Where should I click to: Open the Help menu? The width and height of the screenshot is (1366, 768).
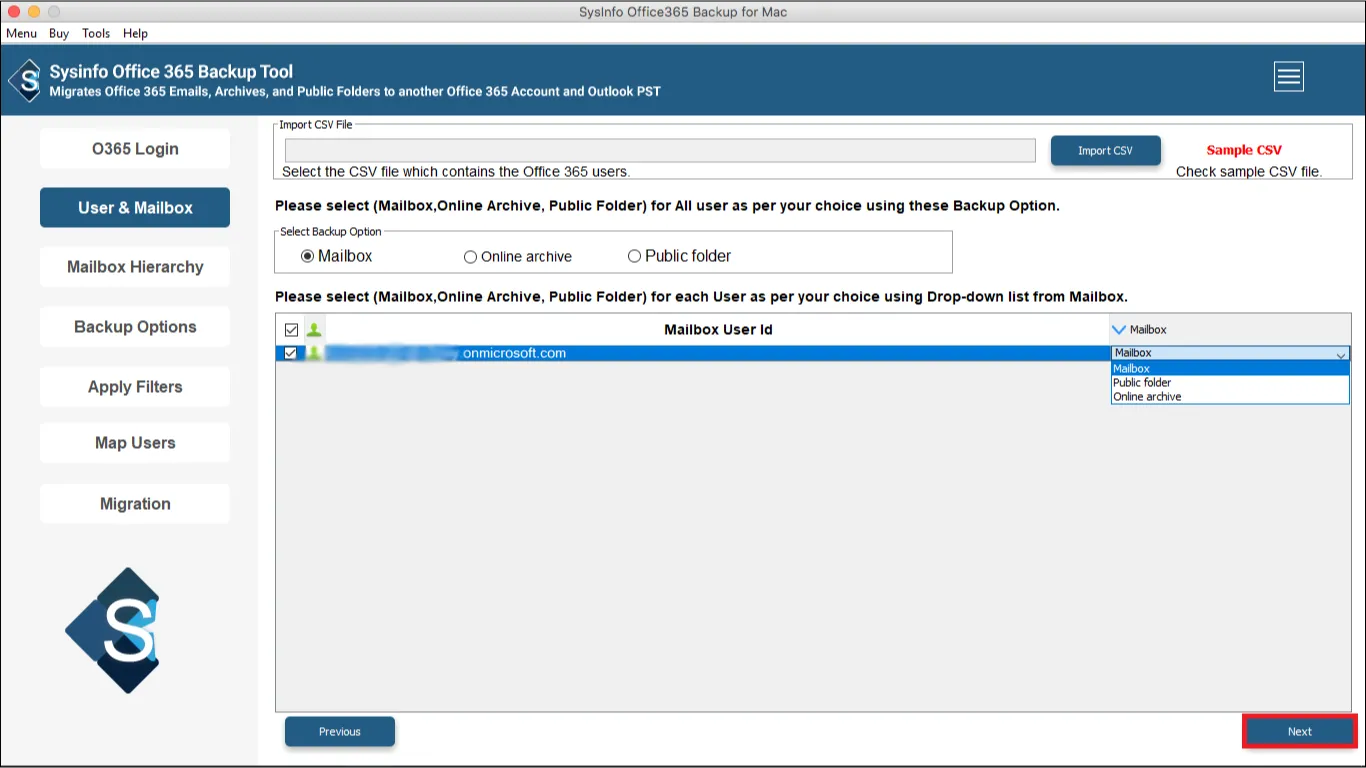135,33
